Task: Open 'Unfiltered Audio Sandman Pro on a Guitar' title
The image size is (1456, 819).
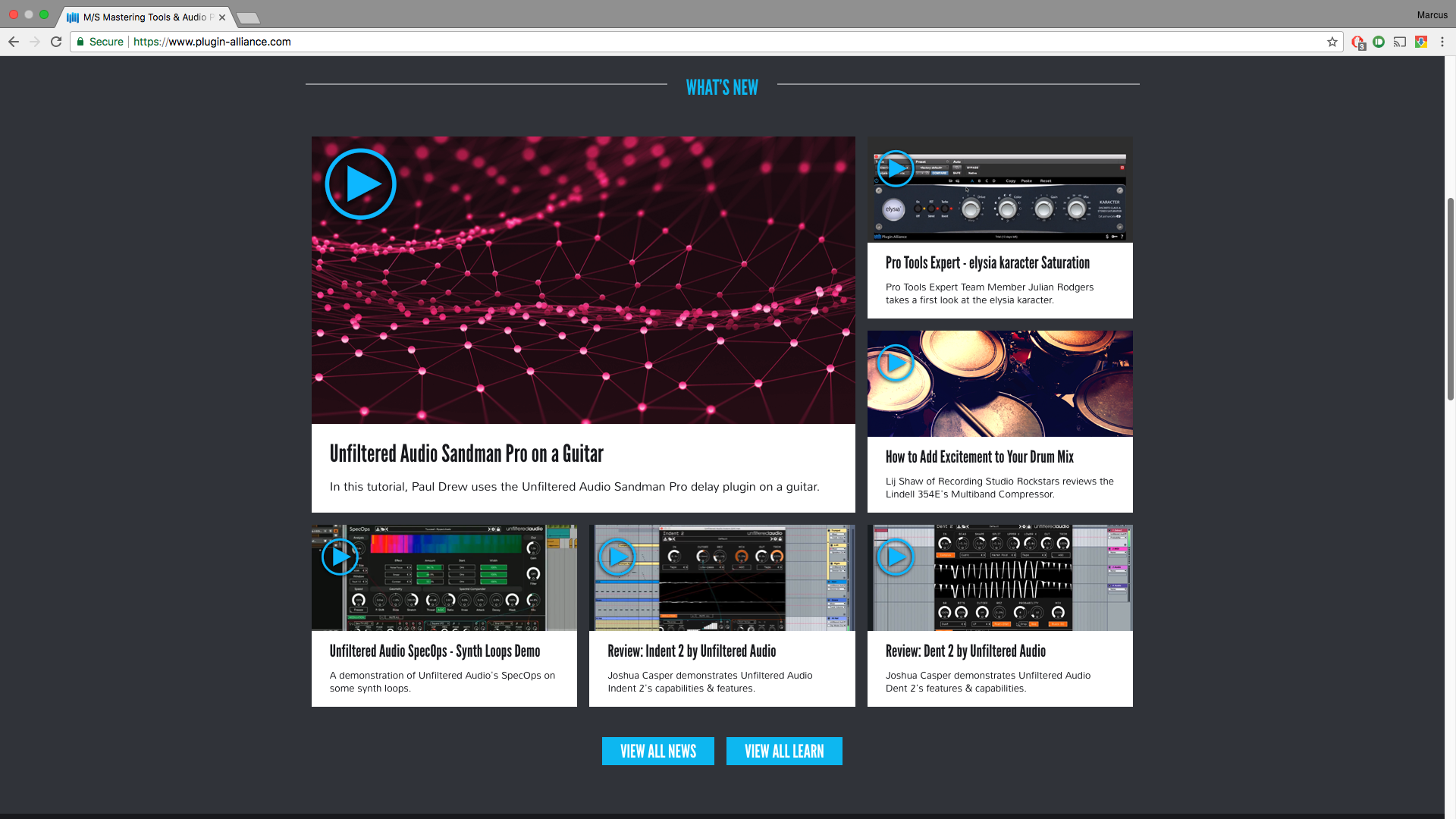Action: [x=466, y=453]
